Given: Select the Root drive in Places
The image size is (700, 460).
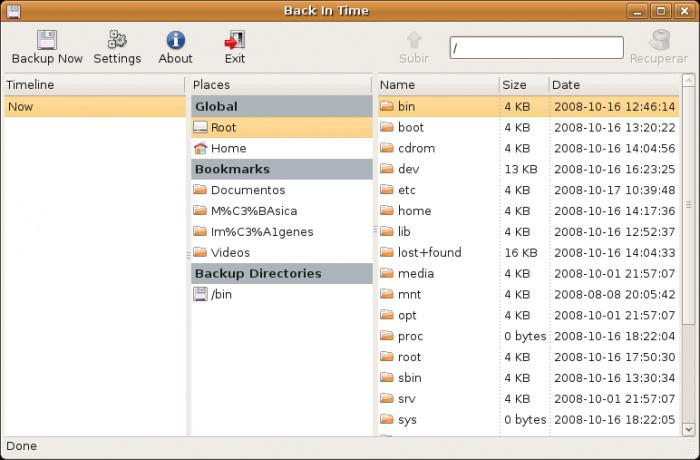Looking at the screenshot, I should [223, 127].
